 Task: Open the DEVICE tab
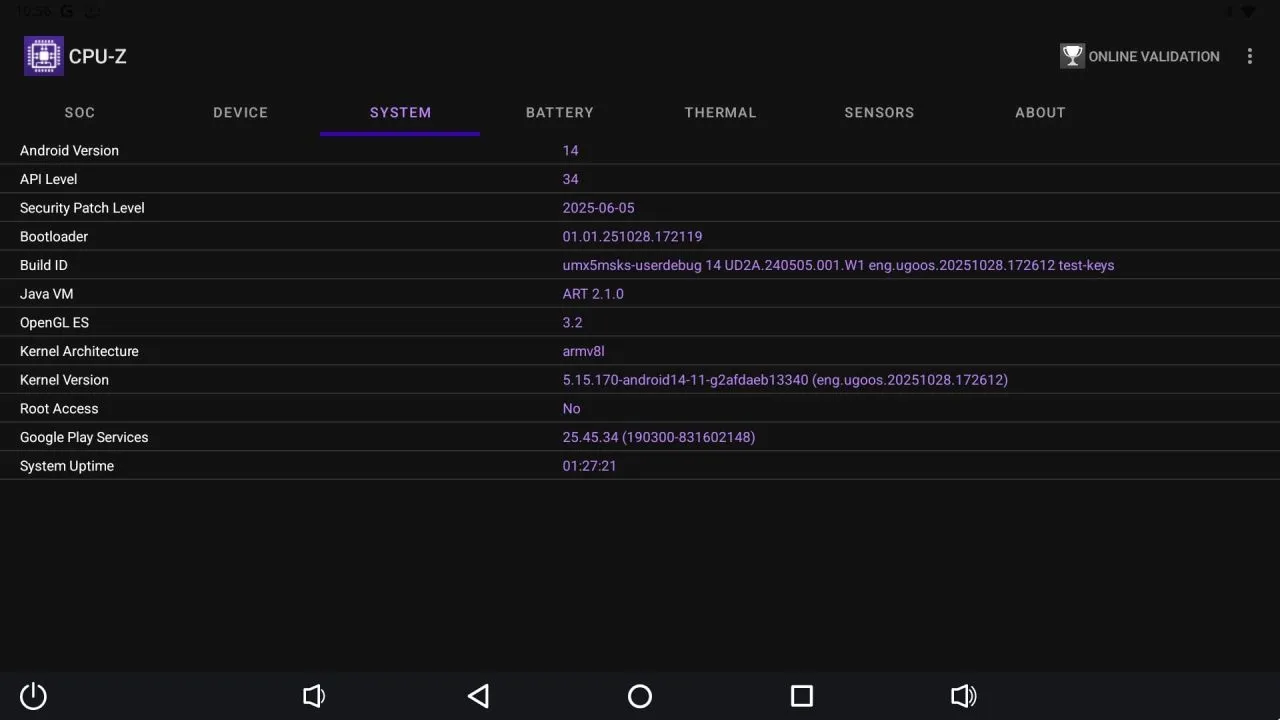tap(240, 112)
